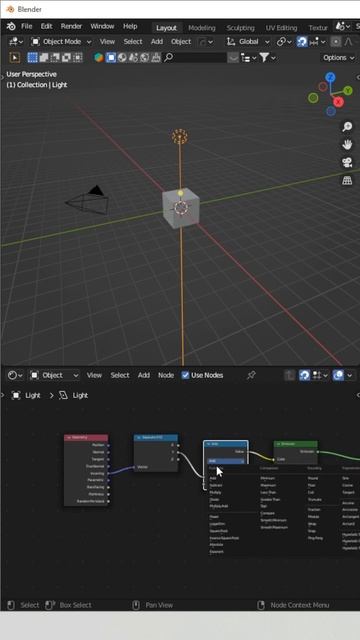Screen dimensions: 360x640
Task: Select the camera object in the viewport
Action: coord(88,201)
